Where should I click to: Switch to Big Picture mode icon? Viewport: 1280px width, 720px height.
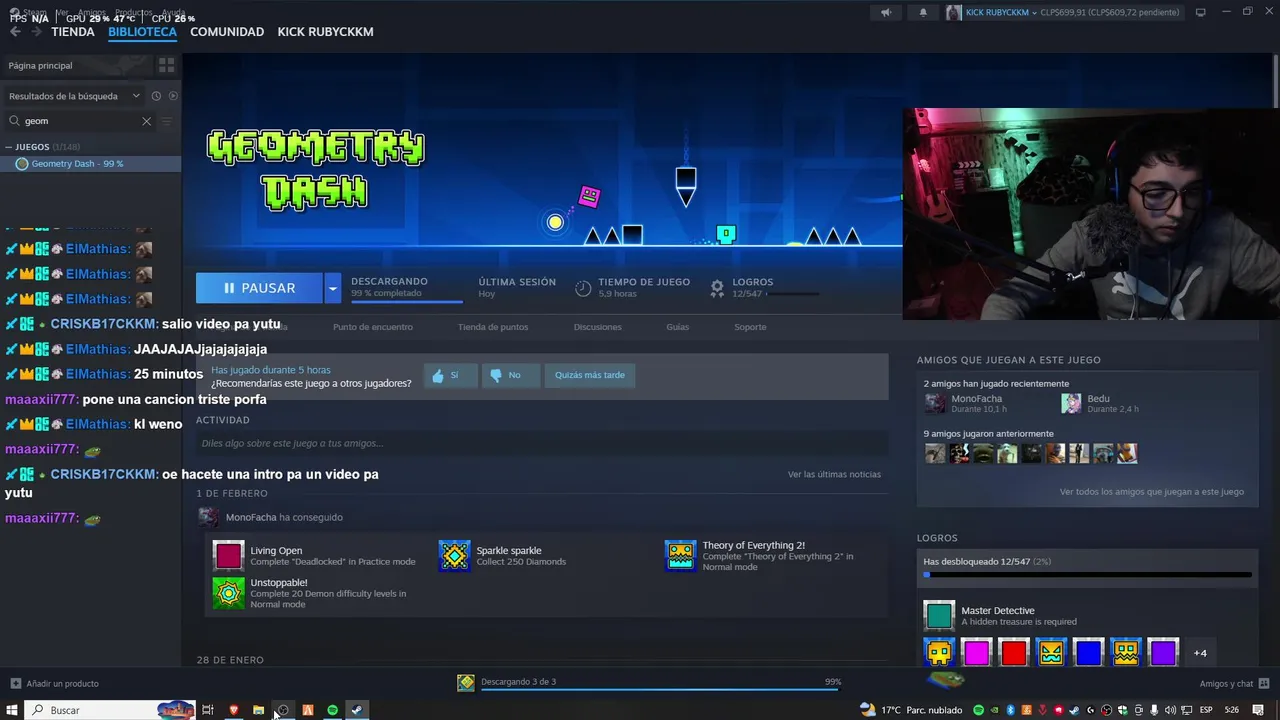click(1201, 12)
